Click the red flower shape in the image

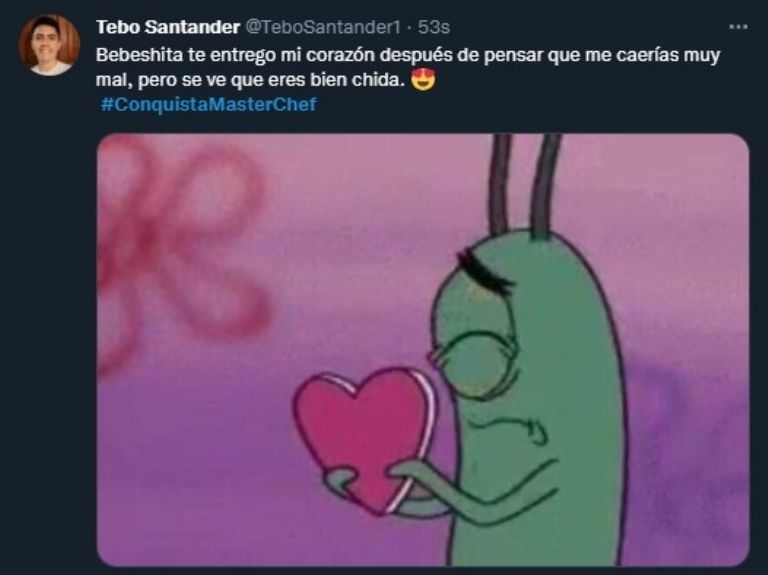pyautogui.click(x=182, y=245)
